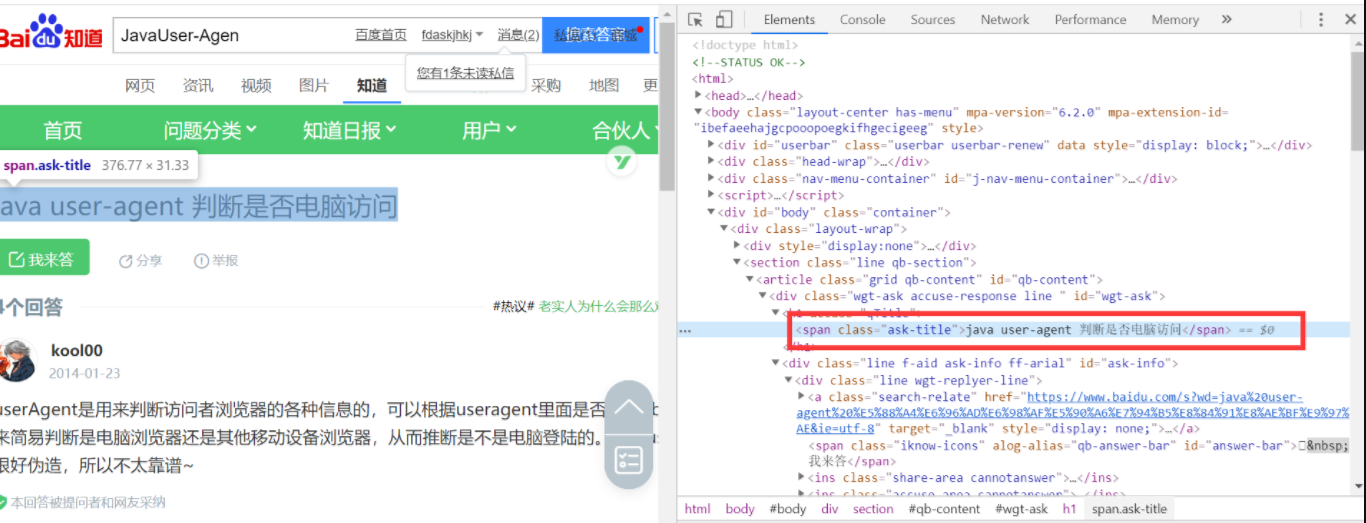
Task: Select 地图 search category
Action: tap(604, 85)
